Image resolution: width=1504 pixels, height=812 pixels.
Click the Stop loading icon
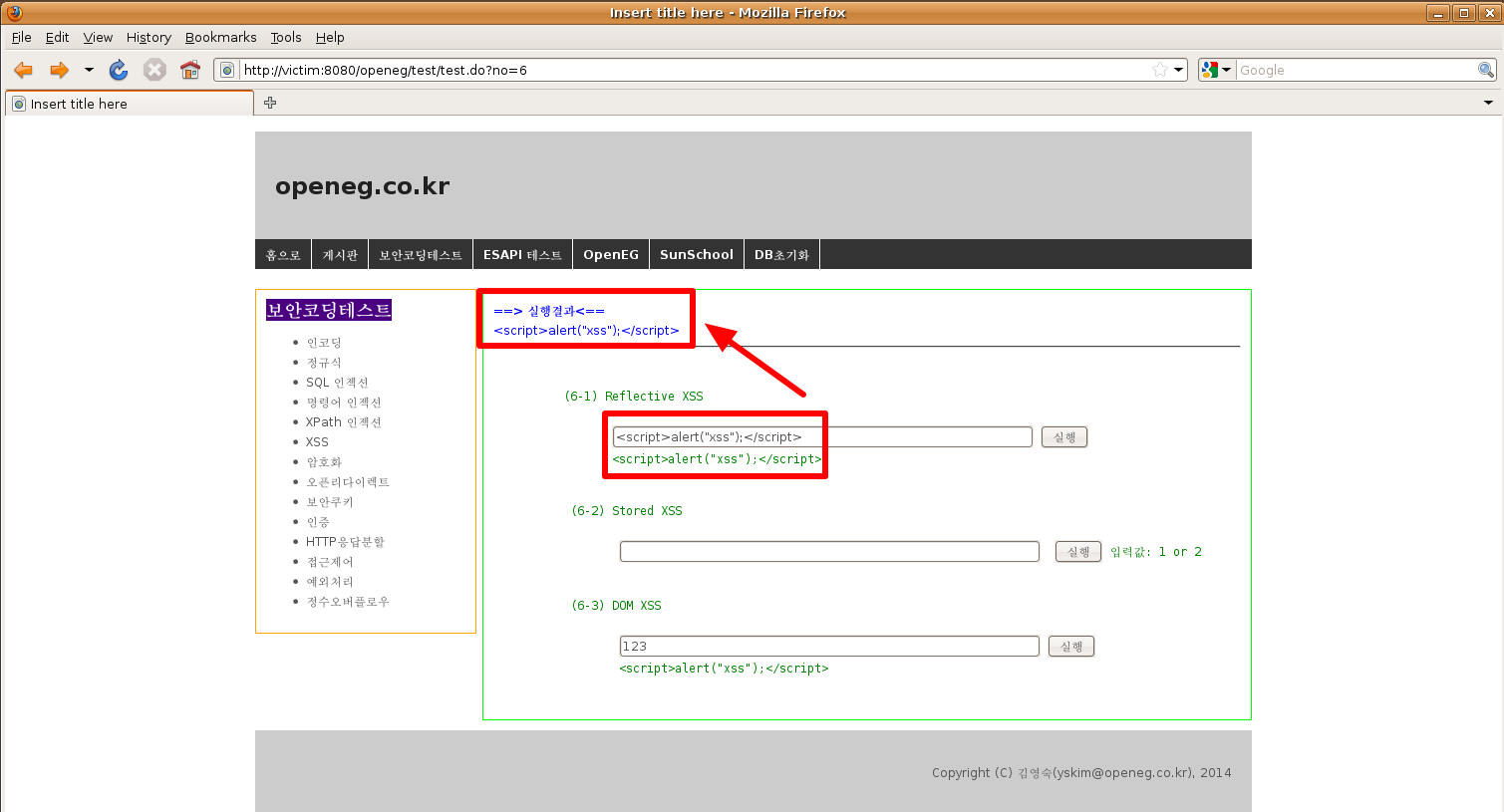point(154,70)
